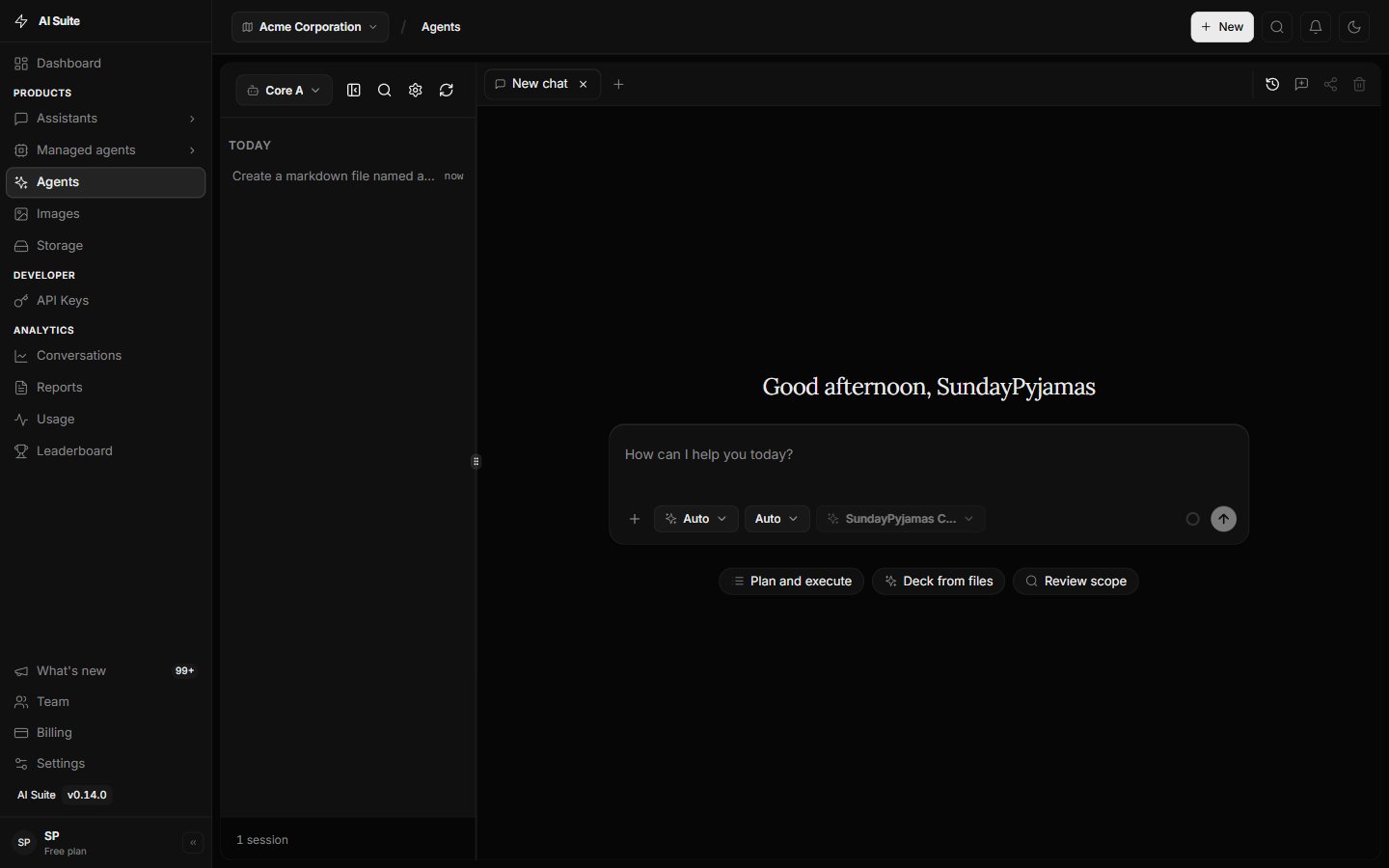1389x868 pixels.
Task: Open the Billing page
Action: [x=106, y=733]
